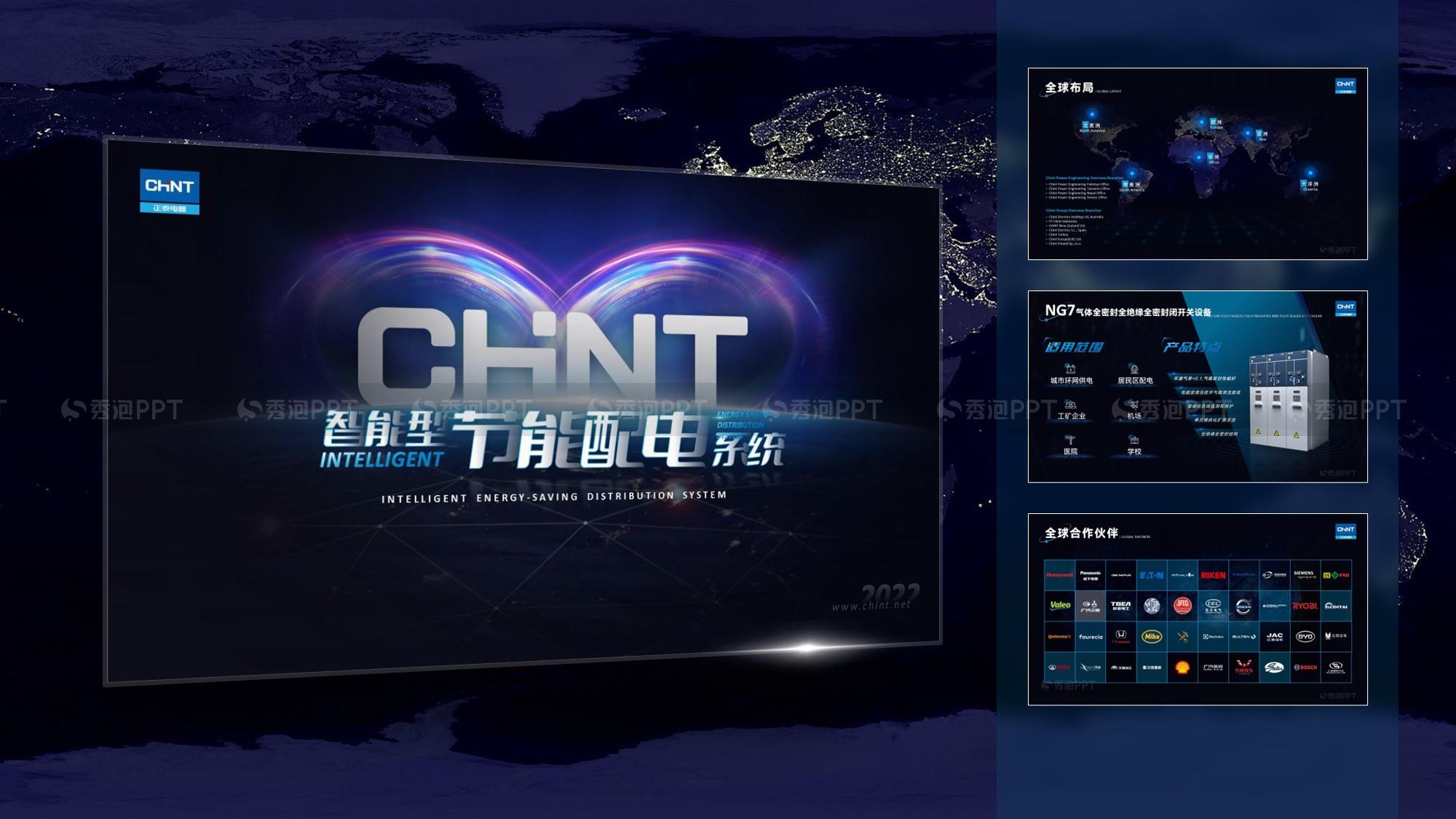This screenshot has height=819, width=1456.
Task: Click the 全球合作伙伴 title text
Action: [1081, 534]
